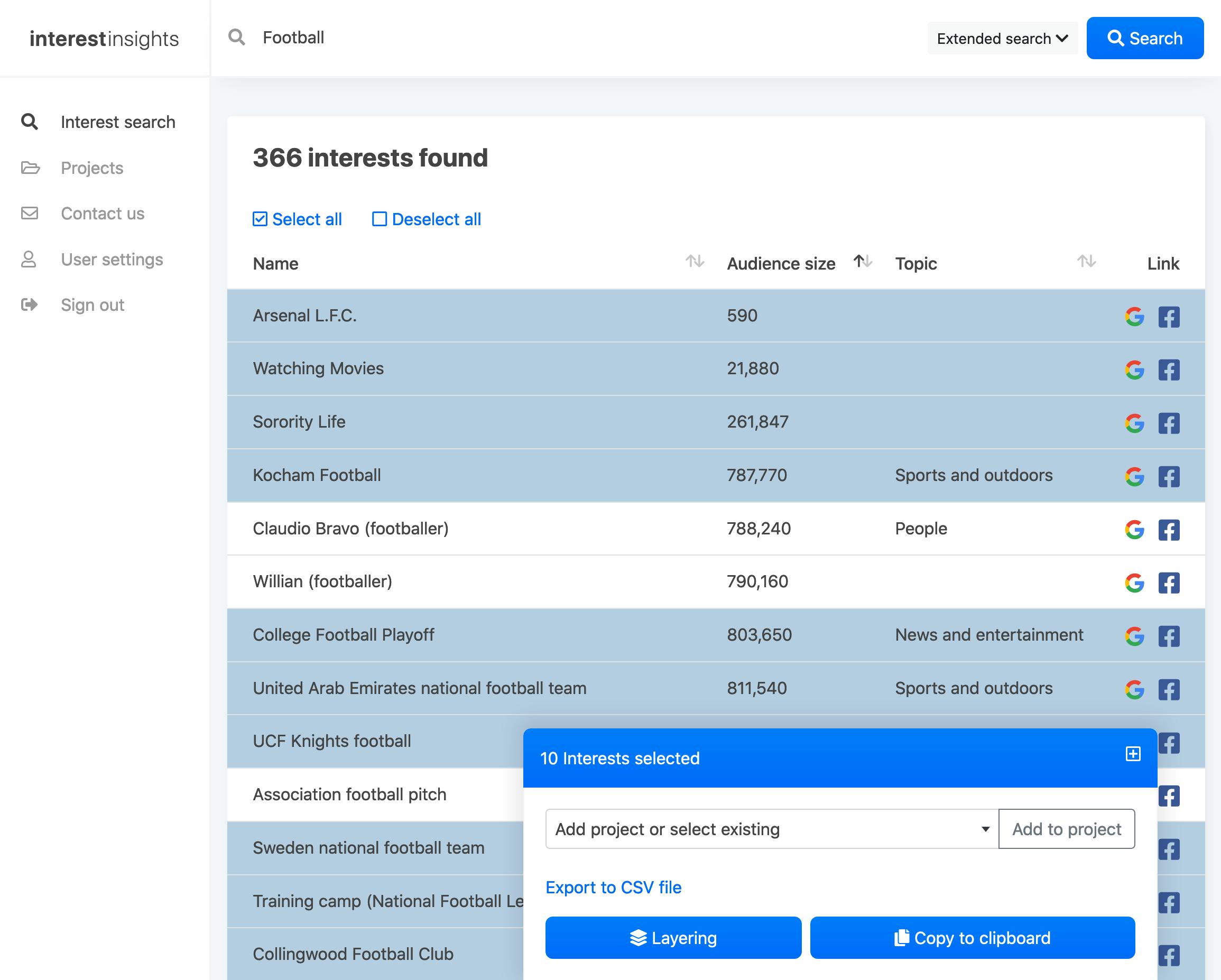Open the Layering feature
This screenshot has width=1221, height=980.
(x=673, y=938)
